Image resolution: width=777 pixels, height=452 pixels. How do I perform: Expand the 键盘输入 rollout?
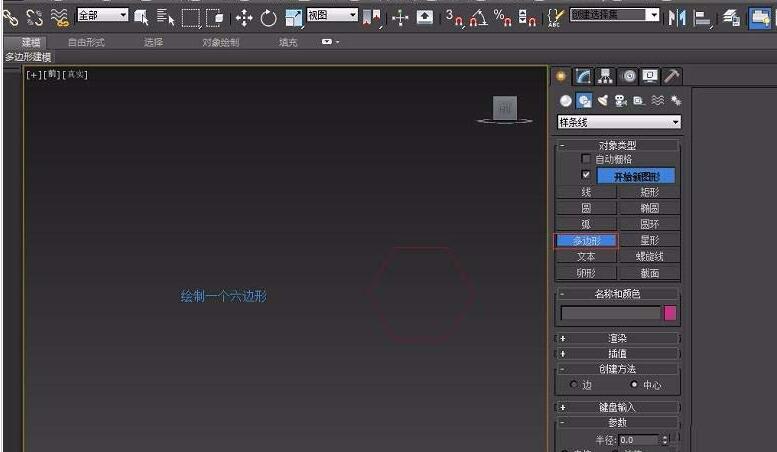pyautogui.click(x=618, y=407)
